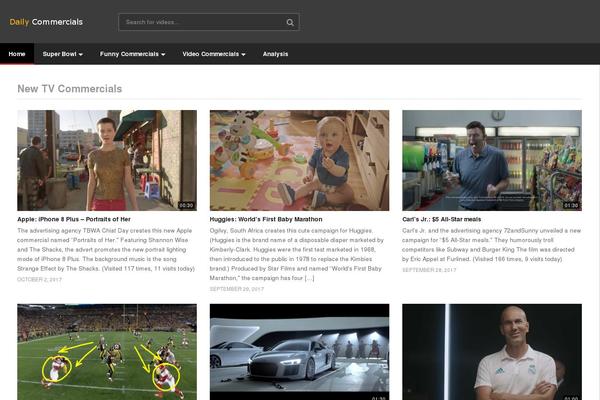Viewport: 600px width, 400px height.
Task: Click the date 'October 2, 2017'
Action: point(39,279)
